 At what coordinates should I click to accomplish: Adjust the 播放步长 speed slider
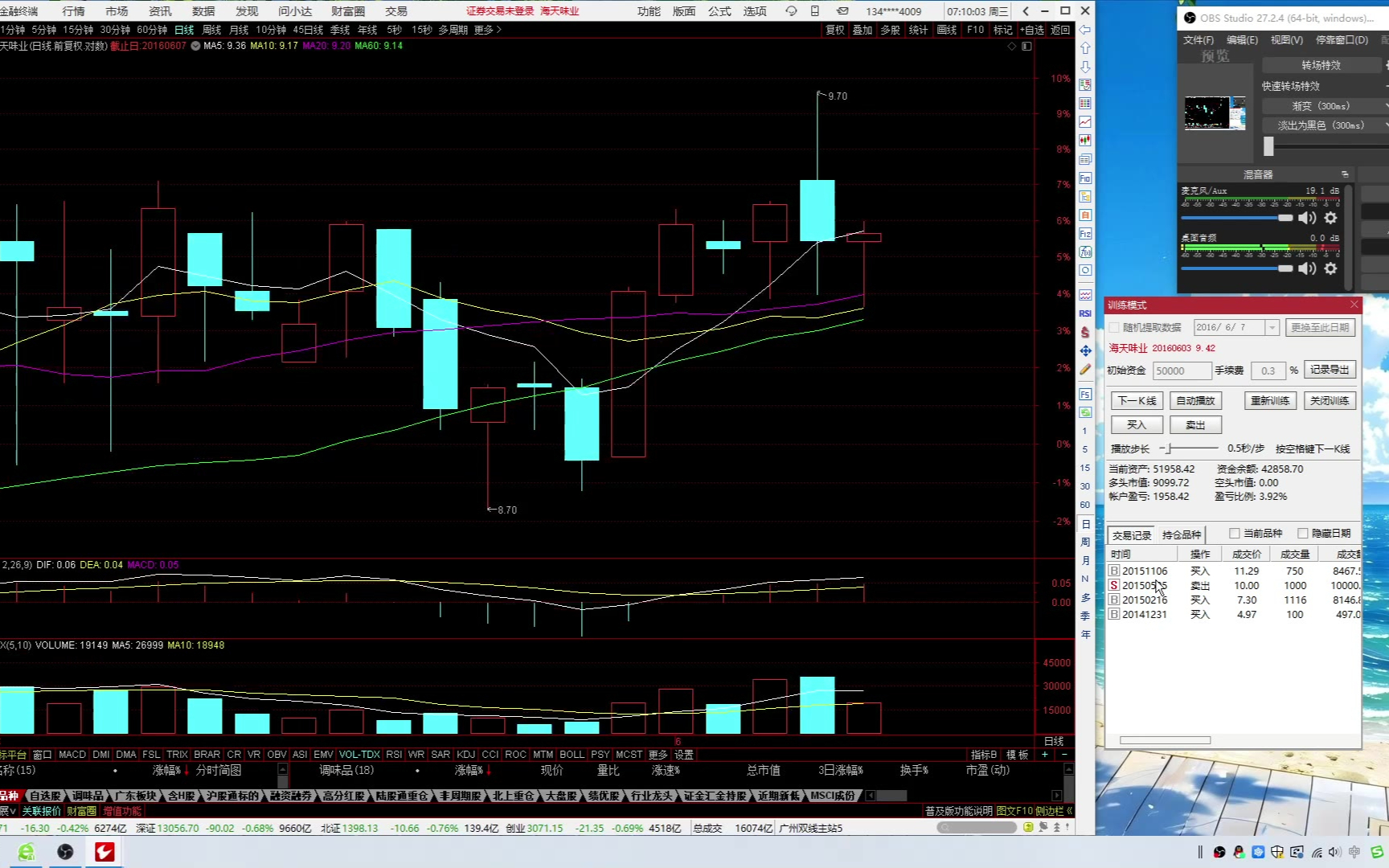pos(1170,448)
